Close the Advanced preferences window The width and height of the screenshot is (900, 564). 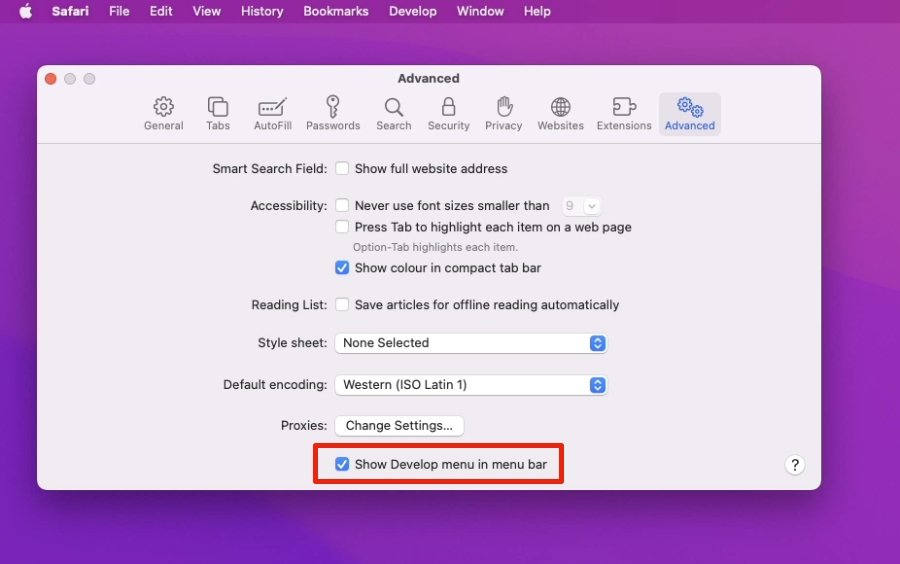pos(51,79)
